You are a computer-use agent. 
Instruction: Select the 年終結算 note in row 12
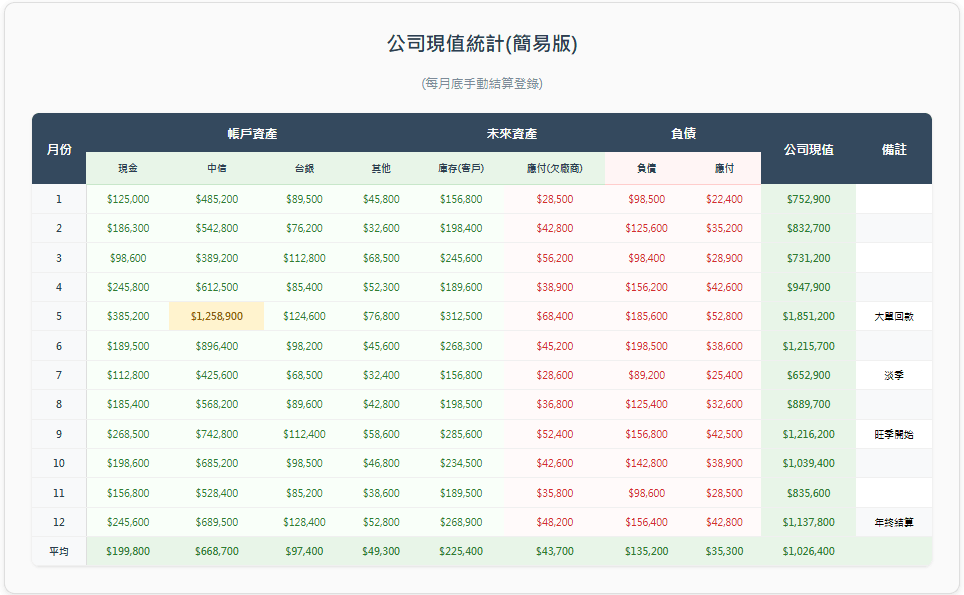895,522
